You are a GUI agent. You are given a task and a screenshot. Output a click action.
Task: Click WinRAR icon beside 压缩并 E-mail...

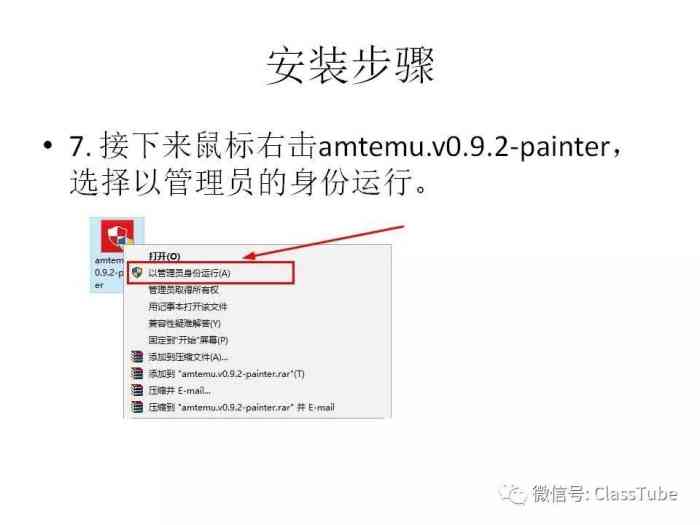pyautogui.click(x=137, y=390)
